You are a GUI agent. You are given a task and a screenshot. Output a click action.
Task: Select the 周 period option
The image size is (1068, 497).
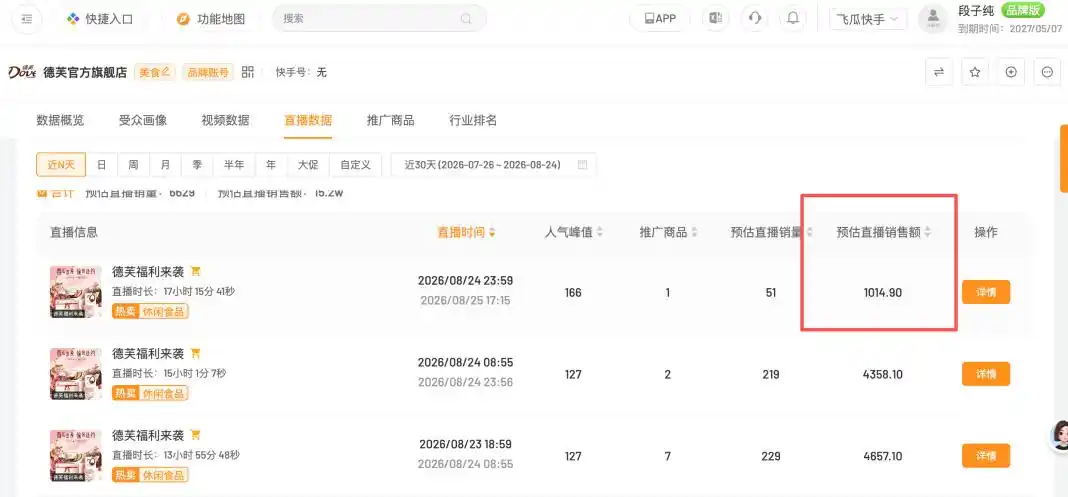[134, 165]
